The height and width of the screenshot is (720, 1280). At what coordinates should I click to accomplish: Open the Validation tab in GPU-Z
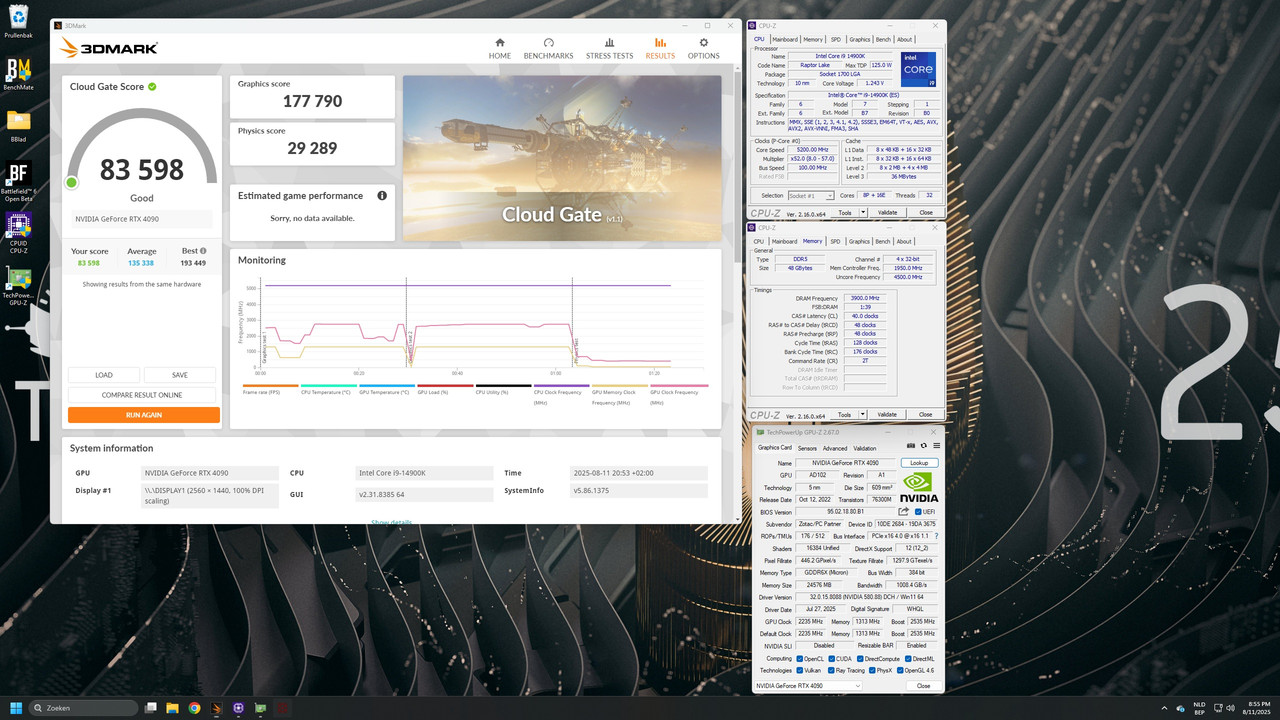(865, 448)
